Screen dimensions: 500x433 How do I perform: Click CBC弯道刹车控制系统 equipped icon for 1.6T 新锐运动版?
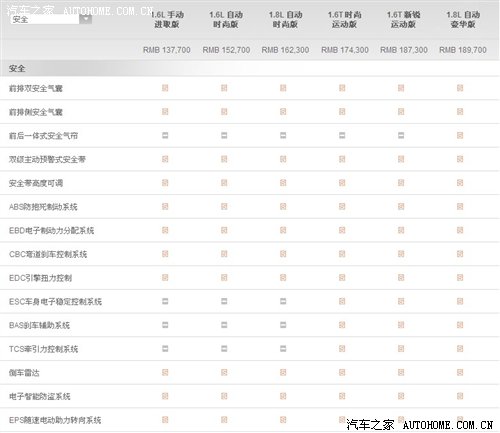pyautogui.click(x=401, y=254)
